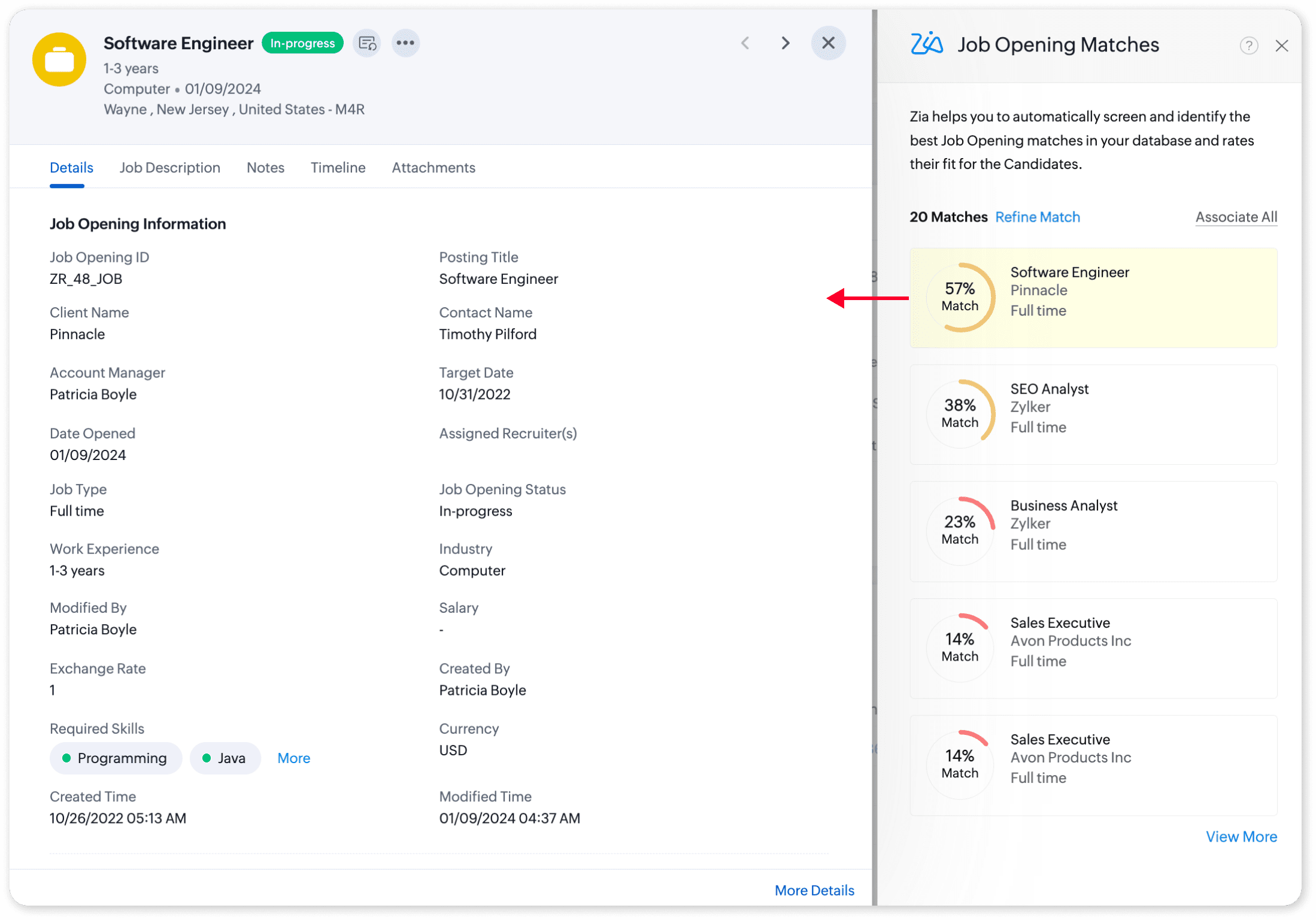1316x920 pixels.
Task: Expand More required skills
Action: coord(293,758)
